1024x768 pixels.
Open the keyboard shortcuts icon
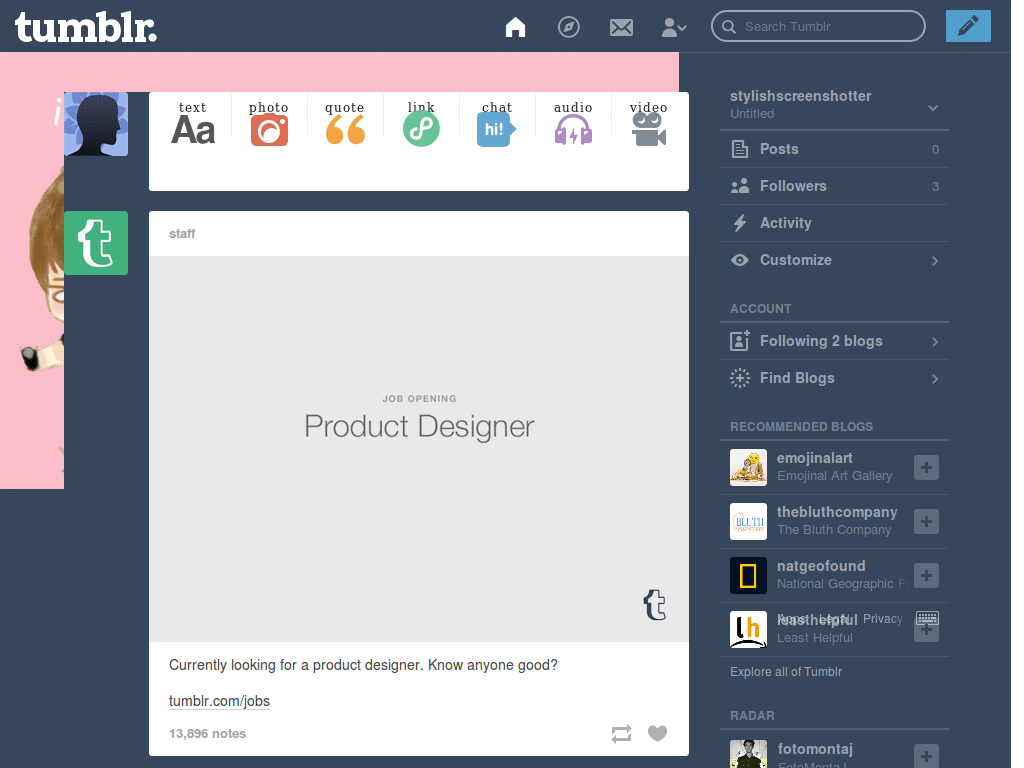click(x=927, y=618)
